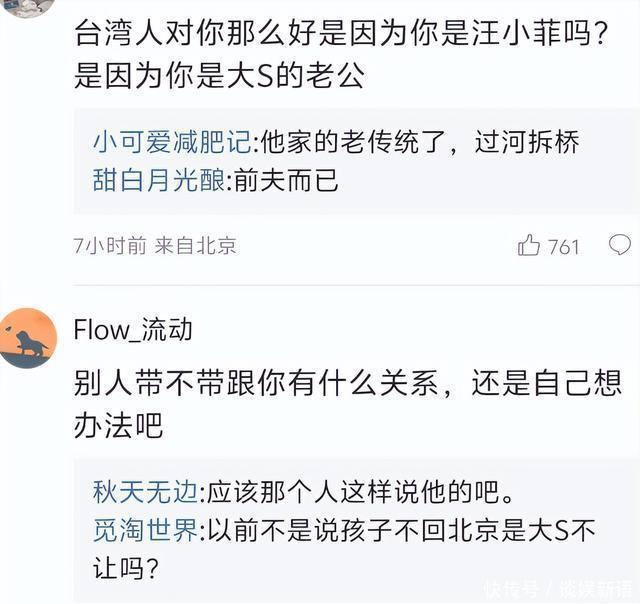Click the reply text 应该那个人这样说他的吧
Image resolution: width=640 pixels, height=604 pixels.
[x=358, y=492]
